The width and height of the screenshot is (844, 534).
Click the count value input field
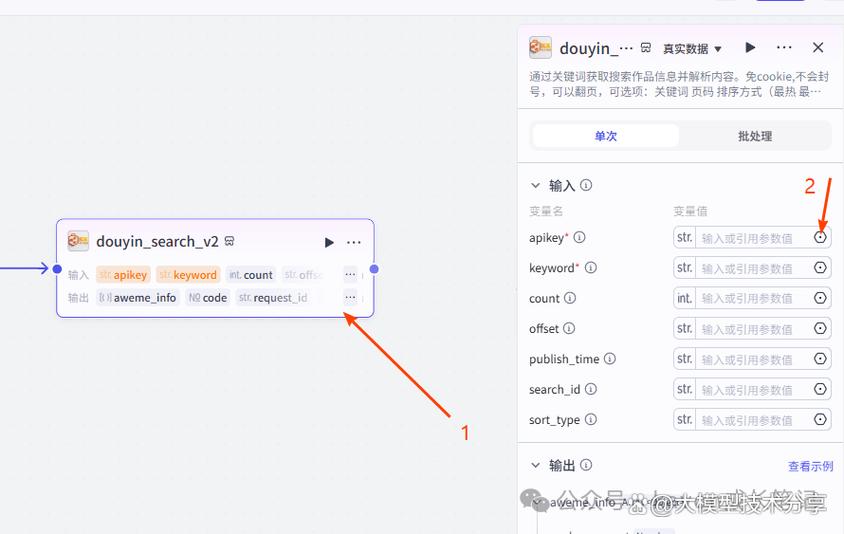click(x=754, y=298)
